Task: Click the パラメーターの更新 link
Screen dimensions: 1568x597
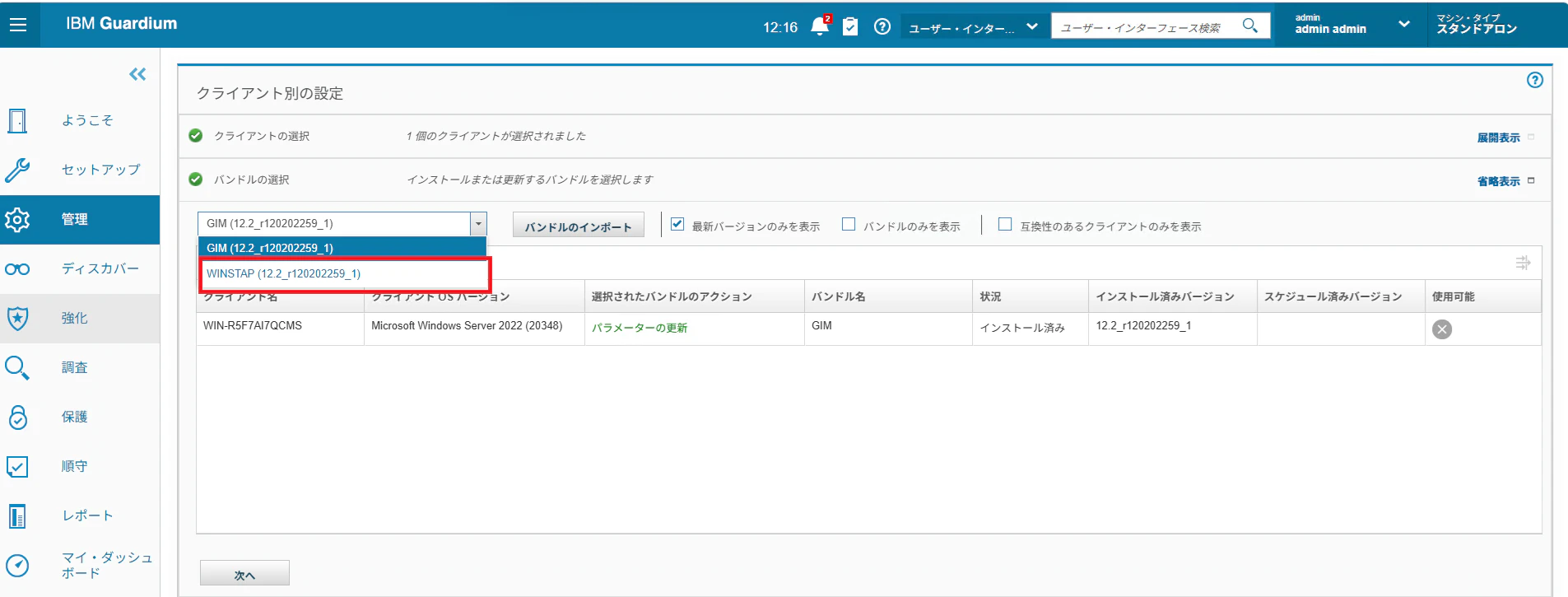Action: click(x=640, y=328)
